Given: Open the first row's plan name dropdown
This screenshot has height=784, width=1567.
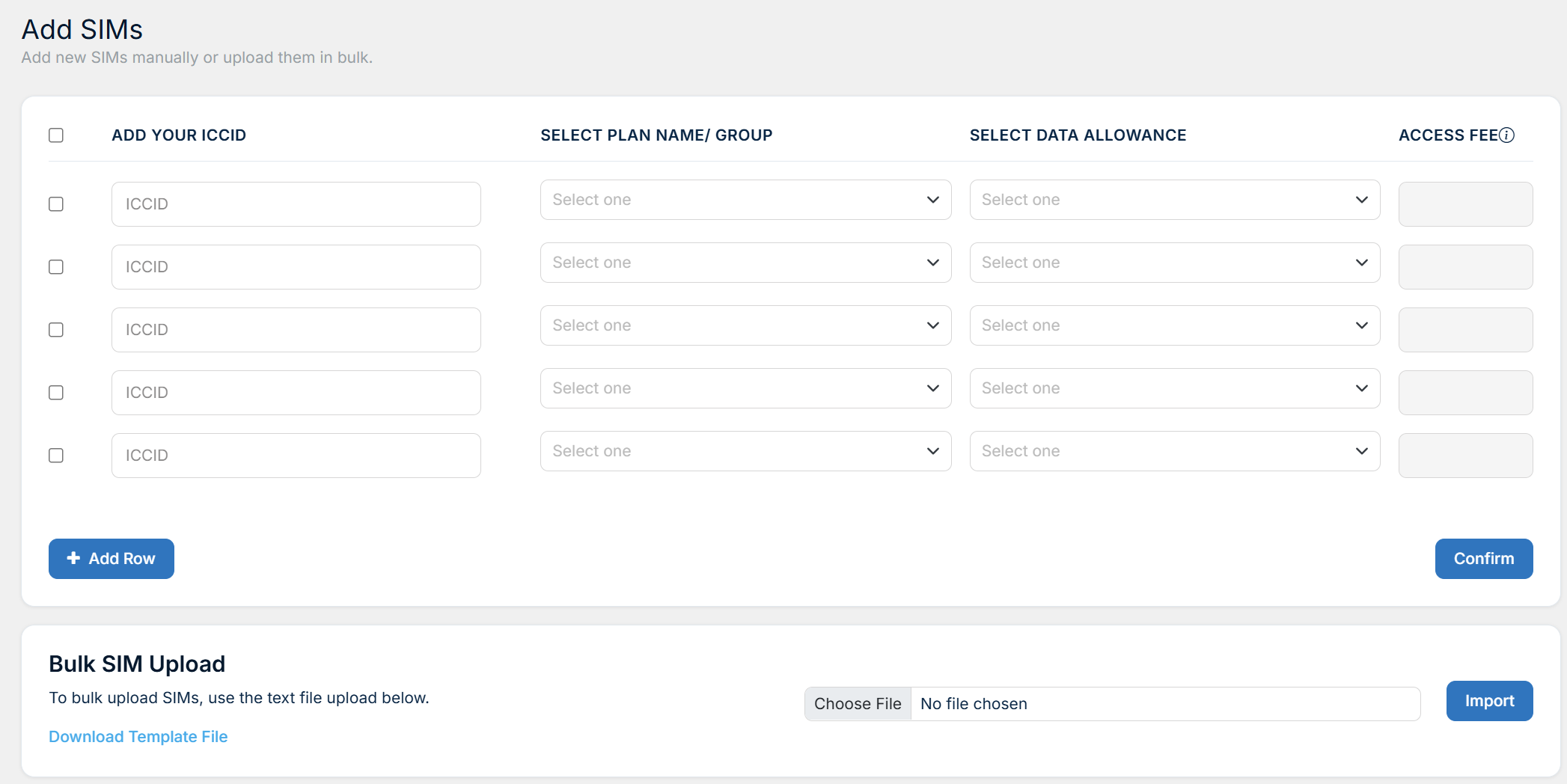Looking at the screenshot, I should click(746, 200).
